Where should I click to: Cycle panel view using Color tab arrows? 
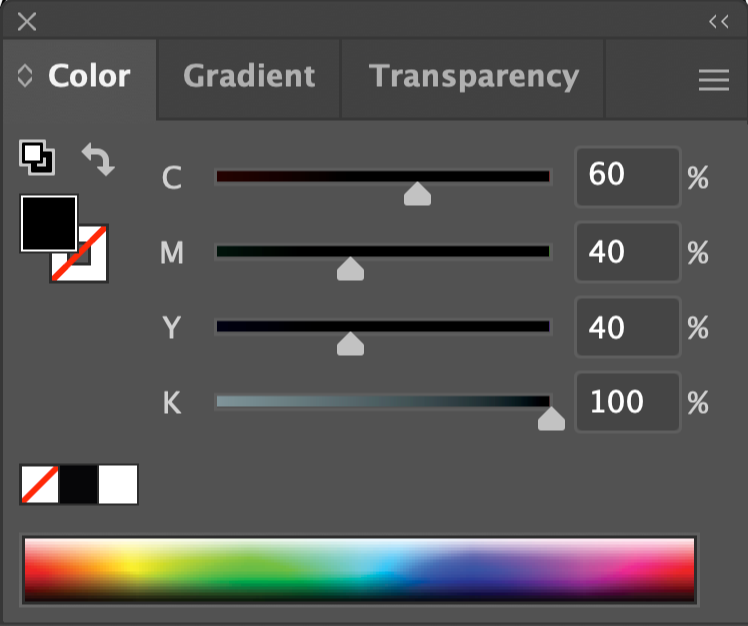[x=26, y=77]
